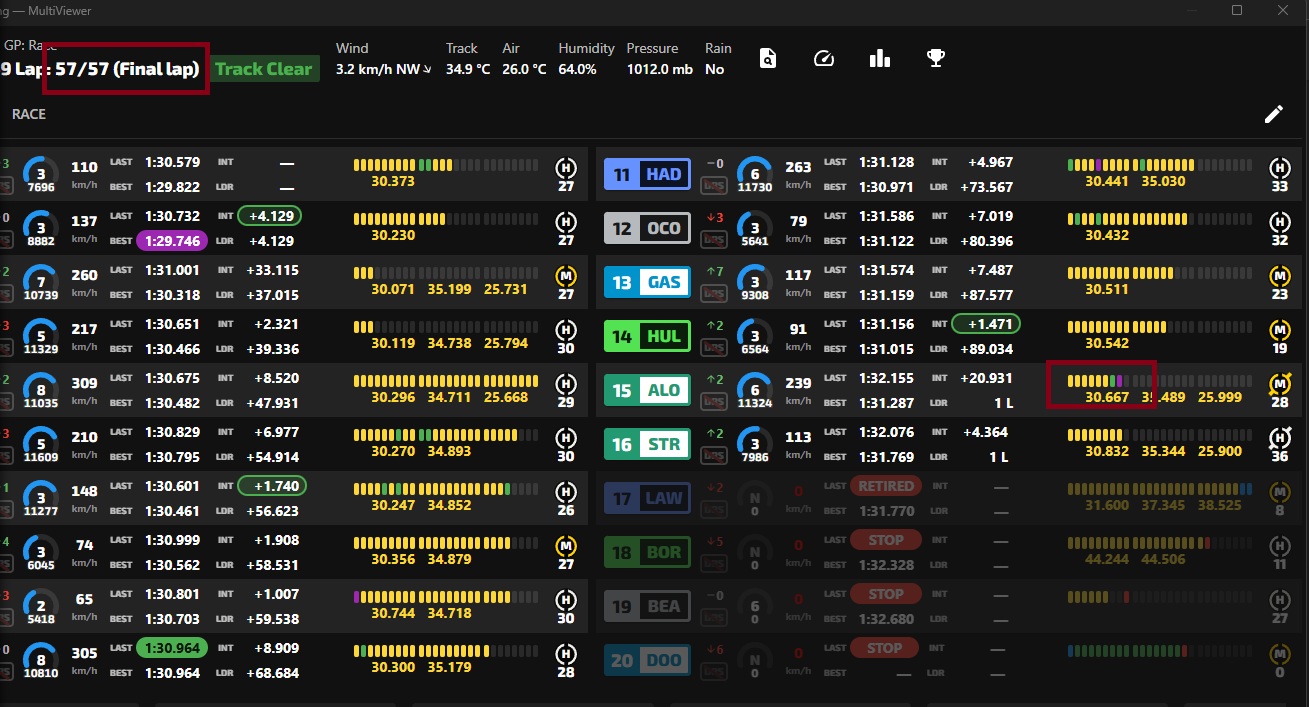Select the 16 STR driver tag

(x=647, y=444)
